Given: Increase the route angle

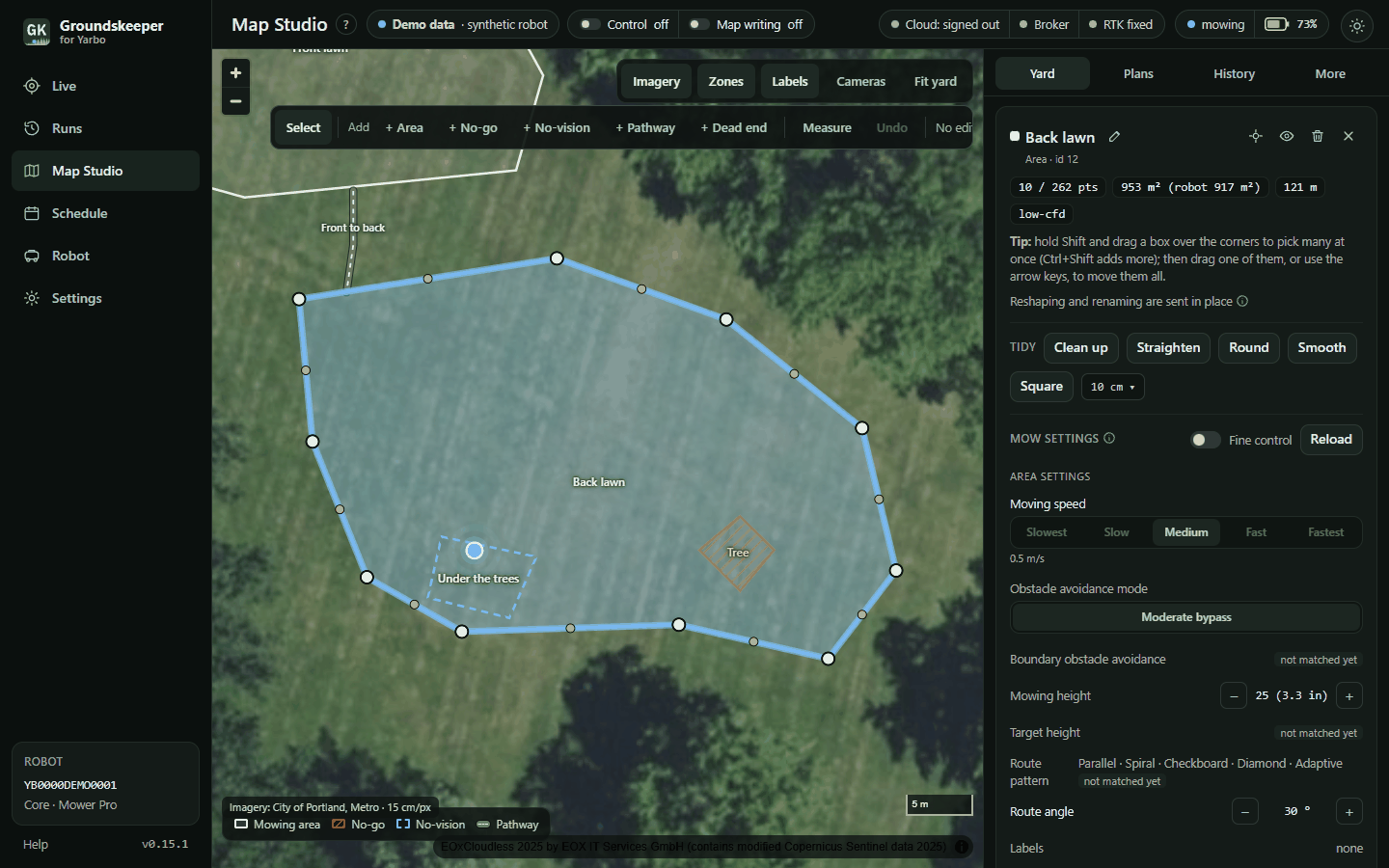Looking at the screenshot, I should pyautogui.click(x=1349, y=811).
